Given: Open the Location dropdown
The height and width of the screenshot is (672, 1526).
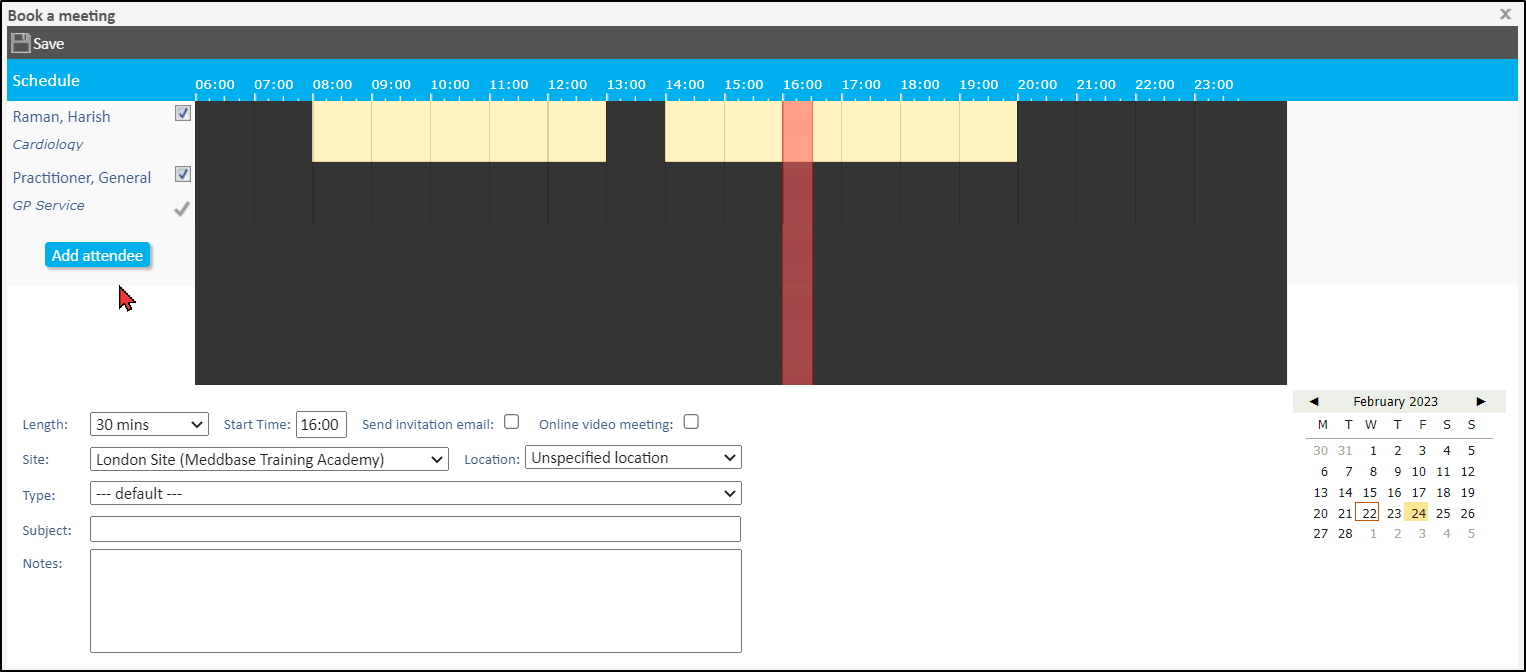Looking at the screenshot, I should 632,458.
